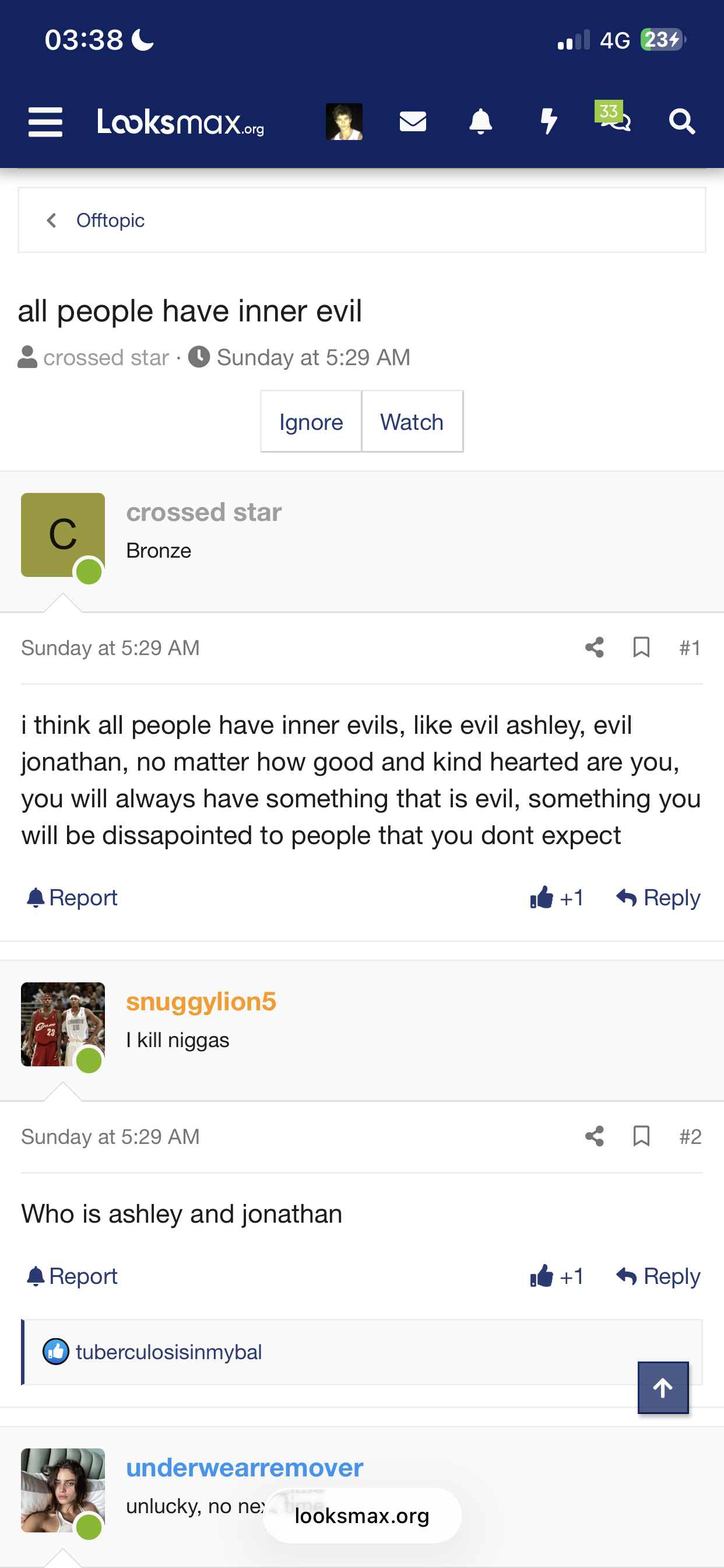The height and width of the screenshot is (1568, 724).
Task: Open snuggylion5's basketball avatar thumbnail
Action: tap(63, 1024)
